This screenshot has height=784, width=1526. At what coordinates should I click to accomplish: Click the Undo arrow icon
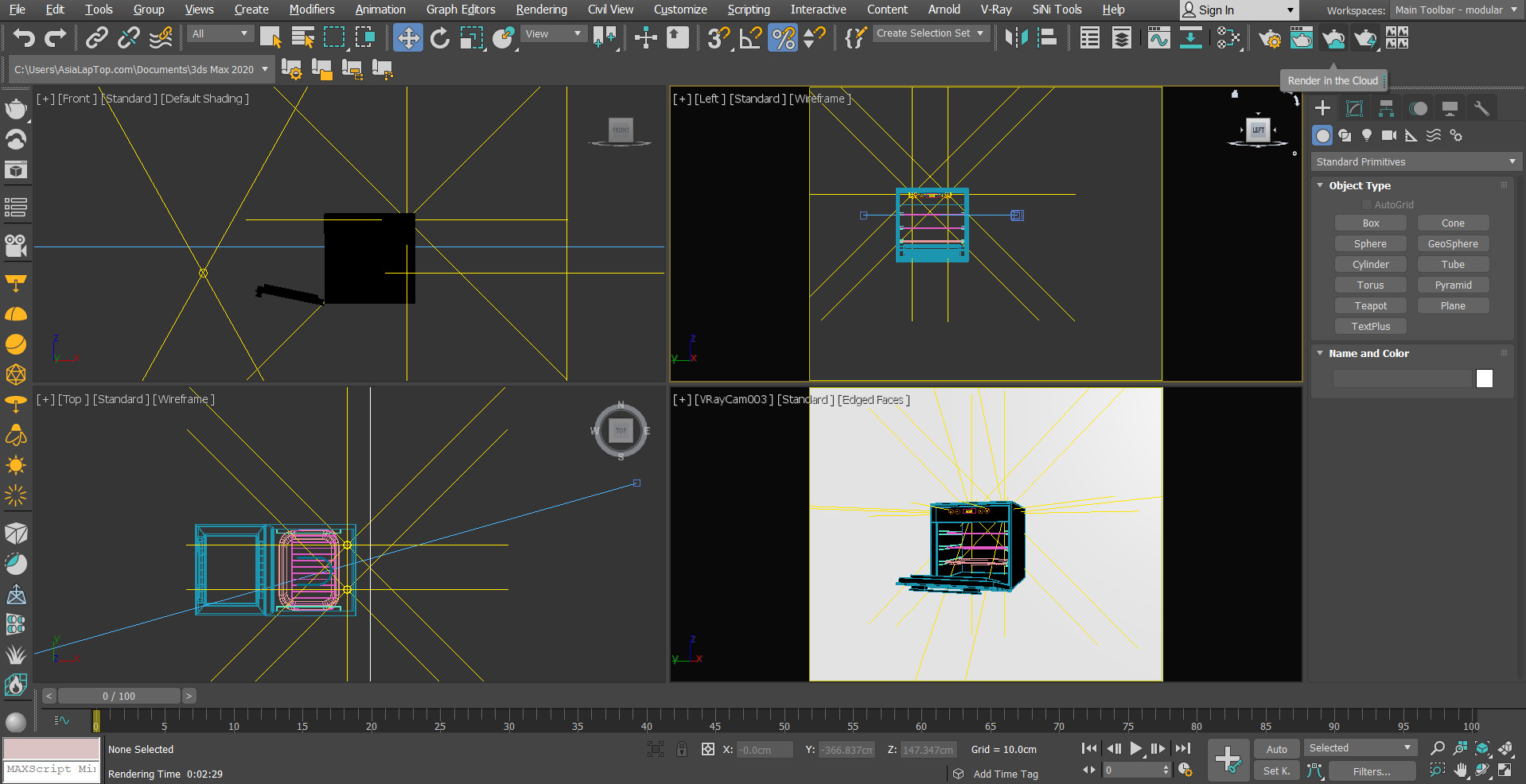click(x=24, y=37)
